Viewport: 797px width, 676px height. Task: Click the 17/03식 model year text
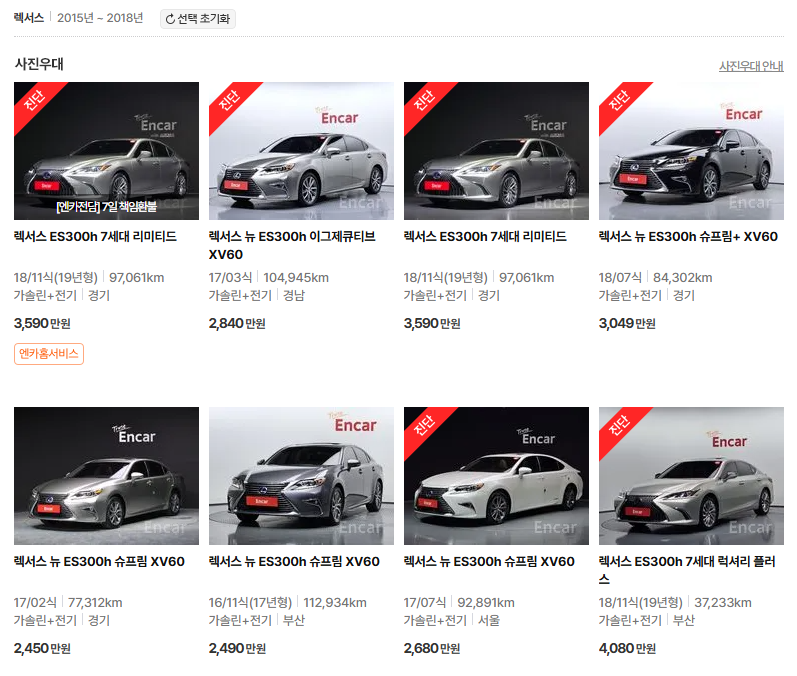(x=230, y=278)
